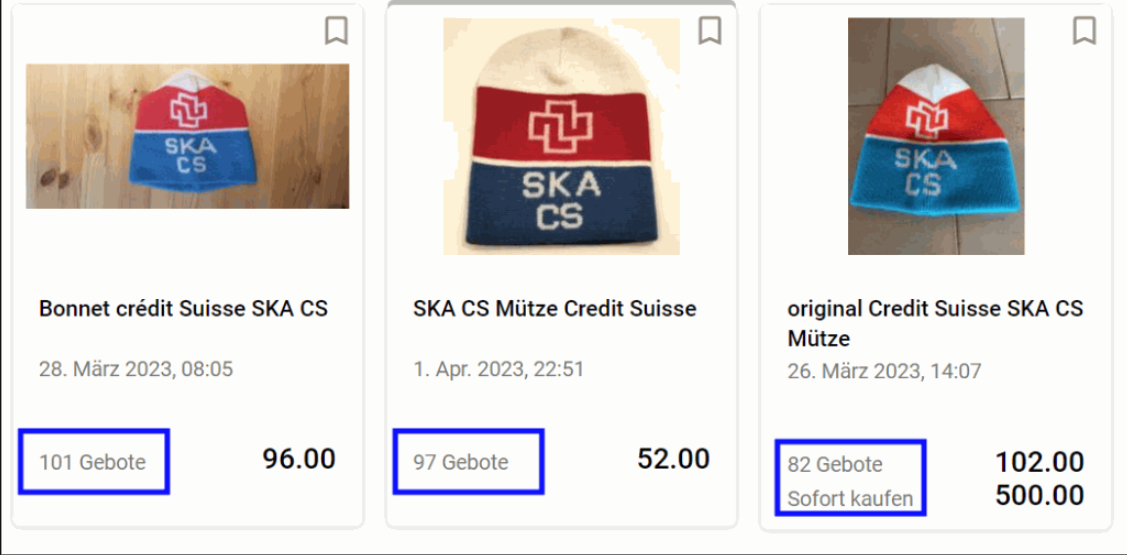
Task: Select the 102.00 current bid price
Action: [1040, 462]
